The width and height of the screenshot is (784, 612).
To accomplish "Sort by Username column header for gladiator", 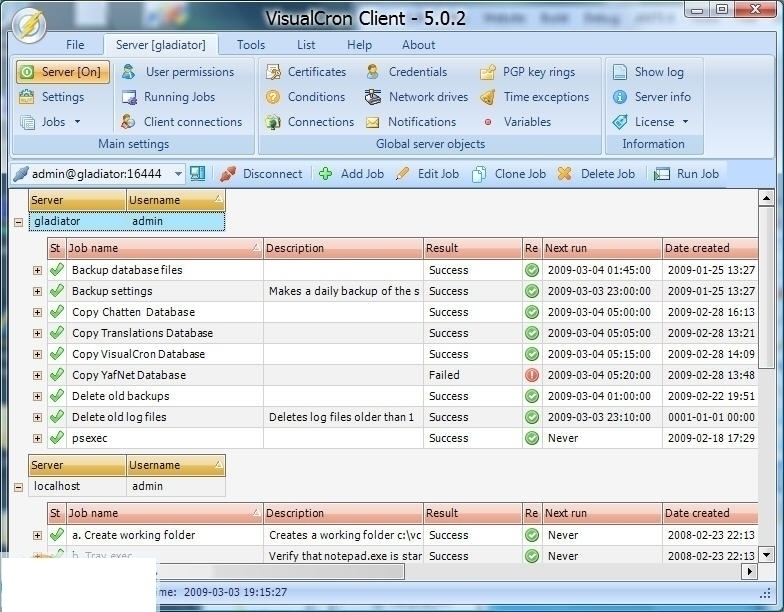I will point(176,200).
